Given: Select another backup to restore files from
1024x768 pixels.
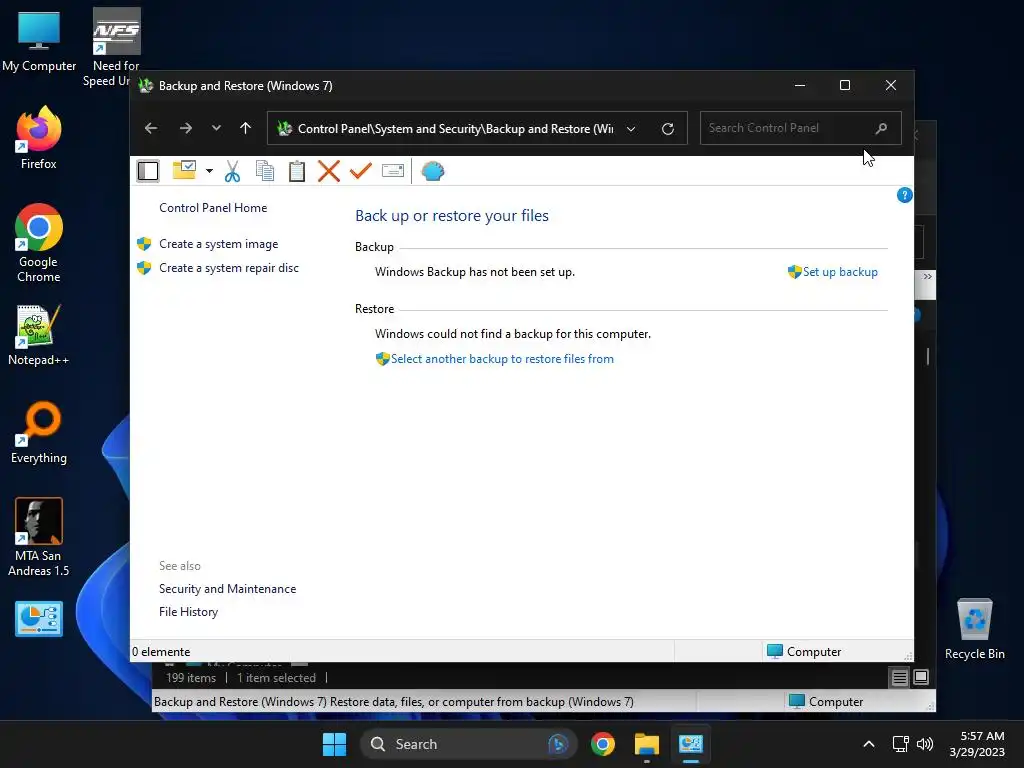Looking at the screenshot, I should point(502,359).
